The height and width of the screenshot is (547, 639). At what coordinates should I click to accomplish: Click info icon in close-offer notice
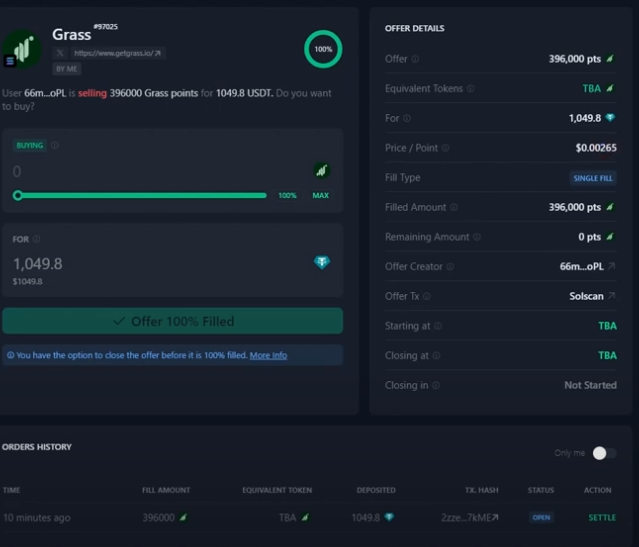pos(11,355)
